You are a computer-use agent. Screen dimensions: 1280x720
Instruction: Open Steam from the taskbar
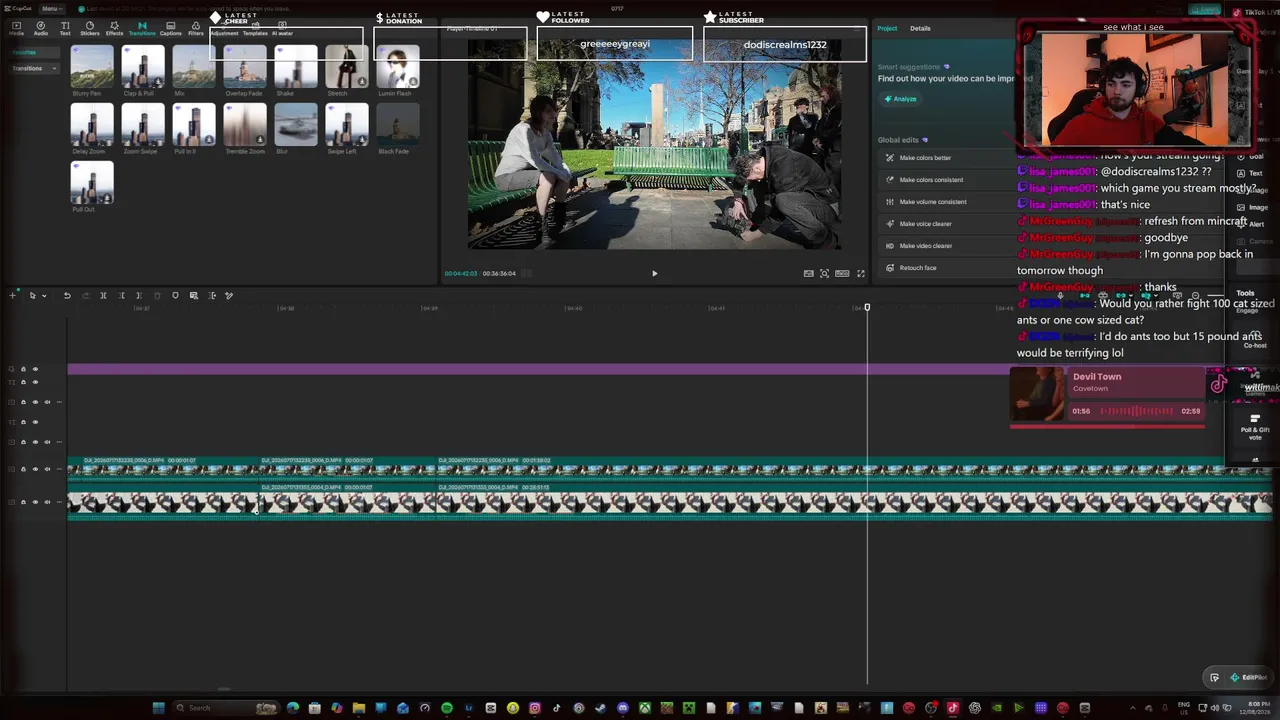(x=601, y=708)
